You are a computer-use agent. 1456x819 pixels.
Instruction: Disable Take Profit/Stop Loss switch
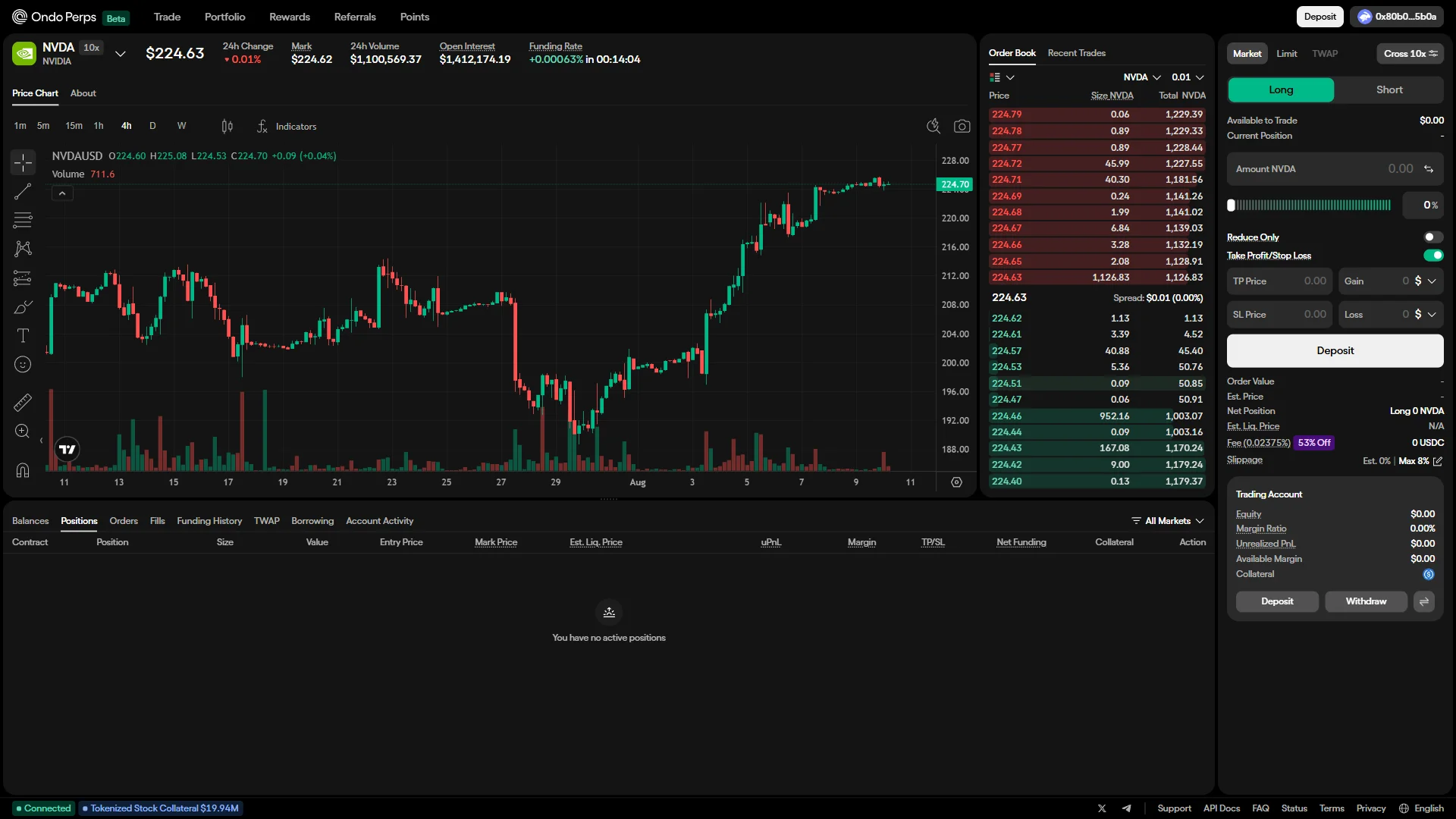point(1433,256)
